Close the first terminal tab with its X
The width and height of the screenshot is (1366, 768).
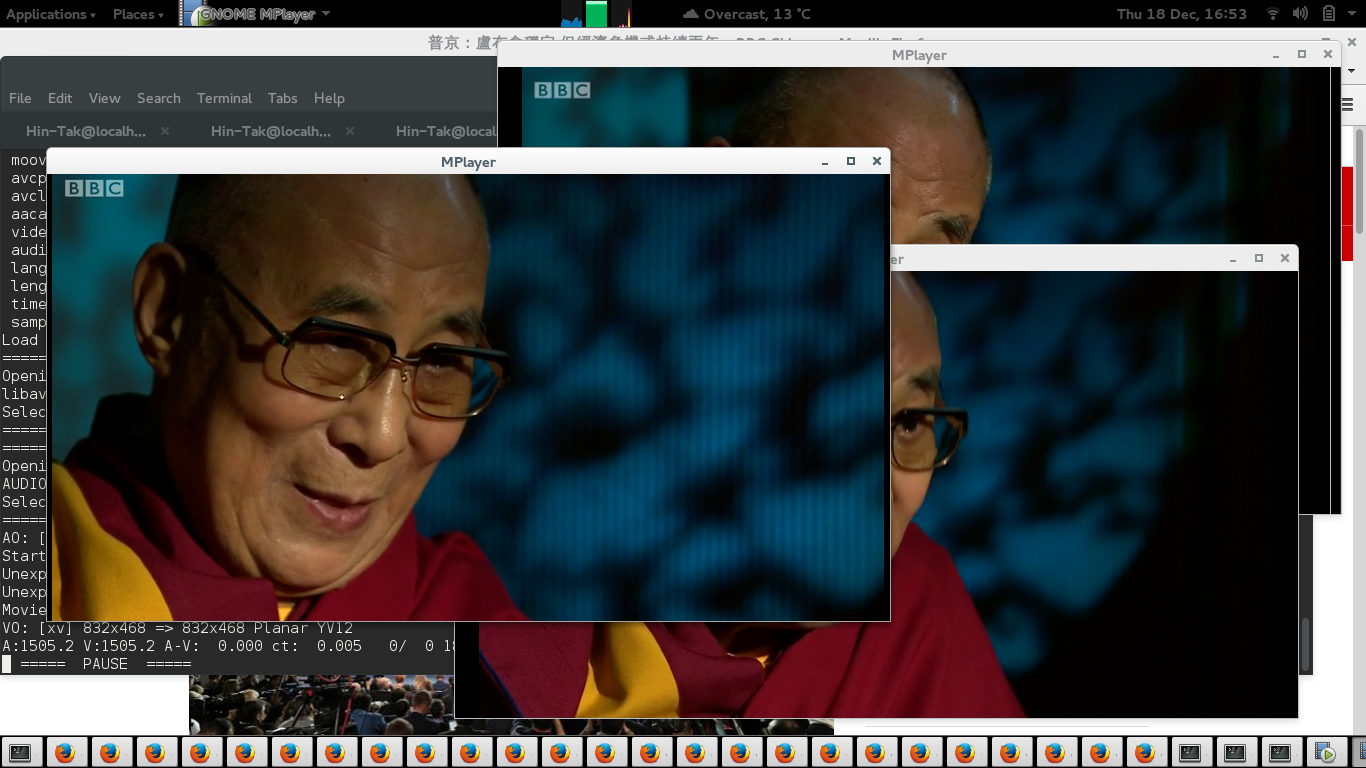point(165,131)
